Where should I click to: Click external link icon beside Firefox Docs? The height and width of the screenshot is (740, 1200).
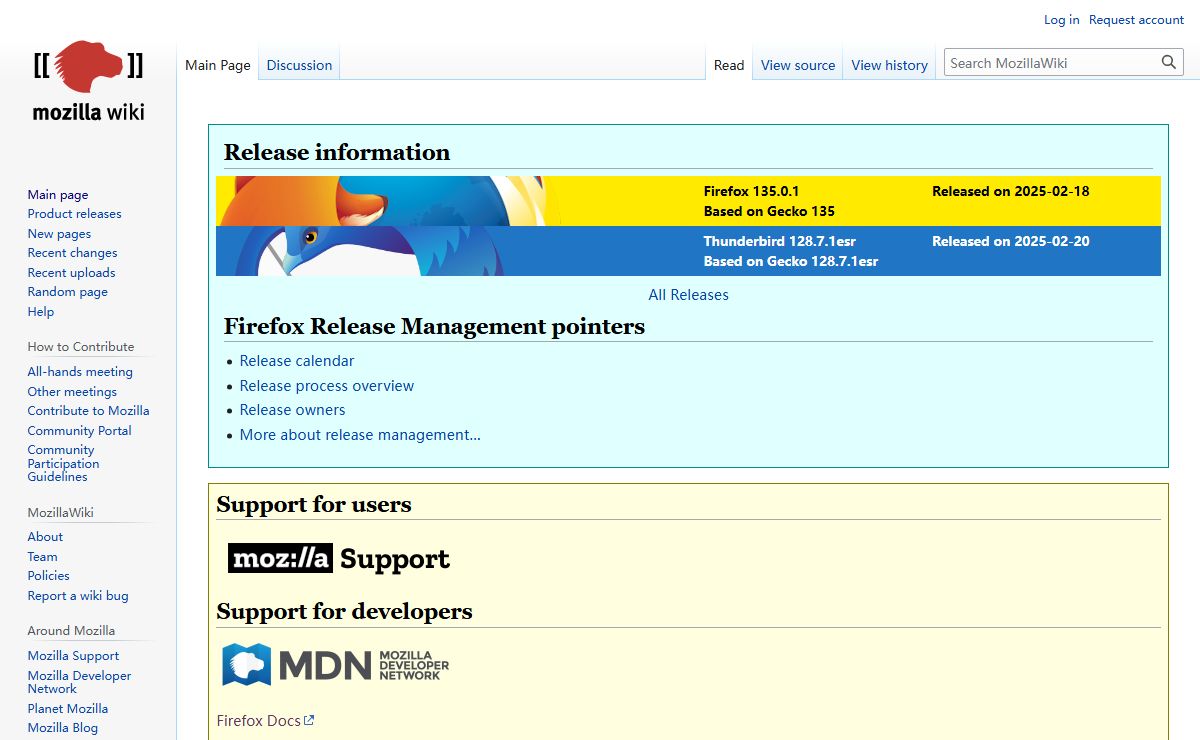(309, 720)
